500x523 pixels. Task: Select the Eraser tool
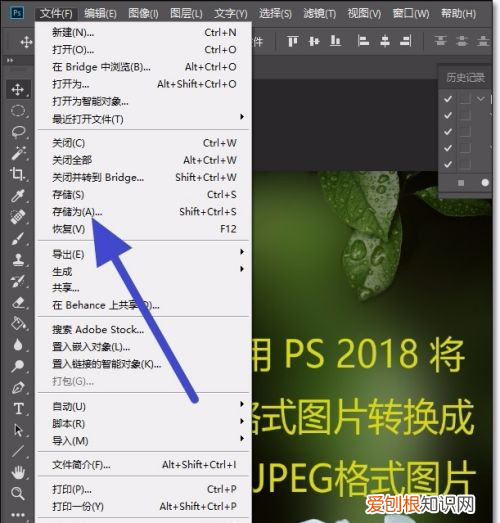pos(18,303)
